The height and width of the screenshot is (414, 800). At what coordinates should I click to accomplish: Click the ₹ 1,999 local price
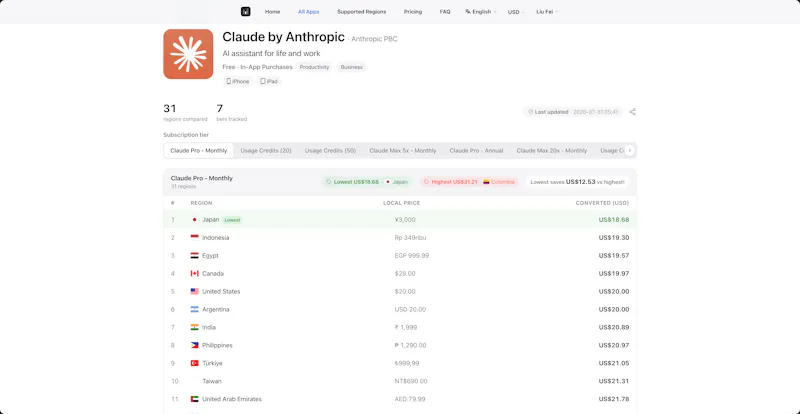(407, 327)
